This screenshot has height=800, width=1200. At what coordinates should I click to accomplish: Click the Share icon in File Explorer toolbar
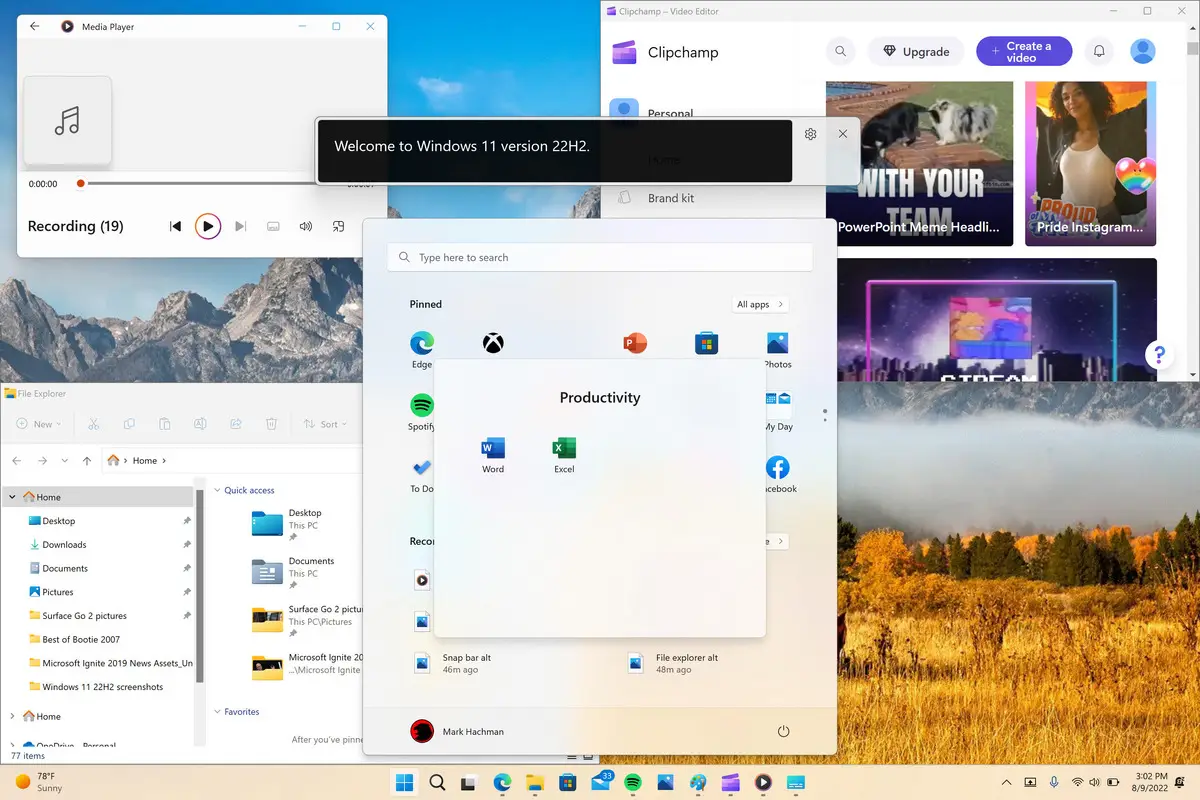pos(236,423)
